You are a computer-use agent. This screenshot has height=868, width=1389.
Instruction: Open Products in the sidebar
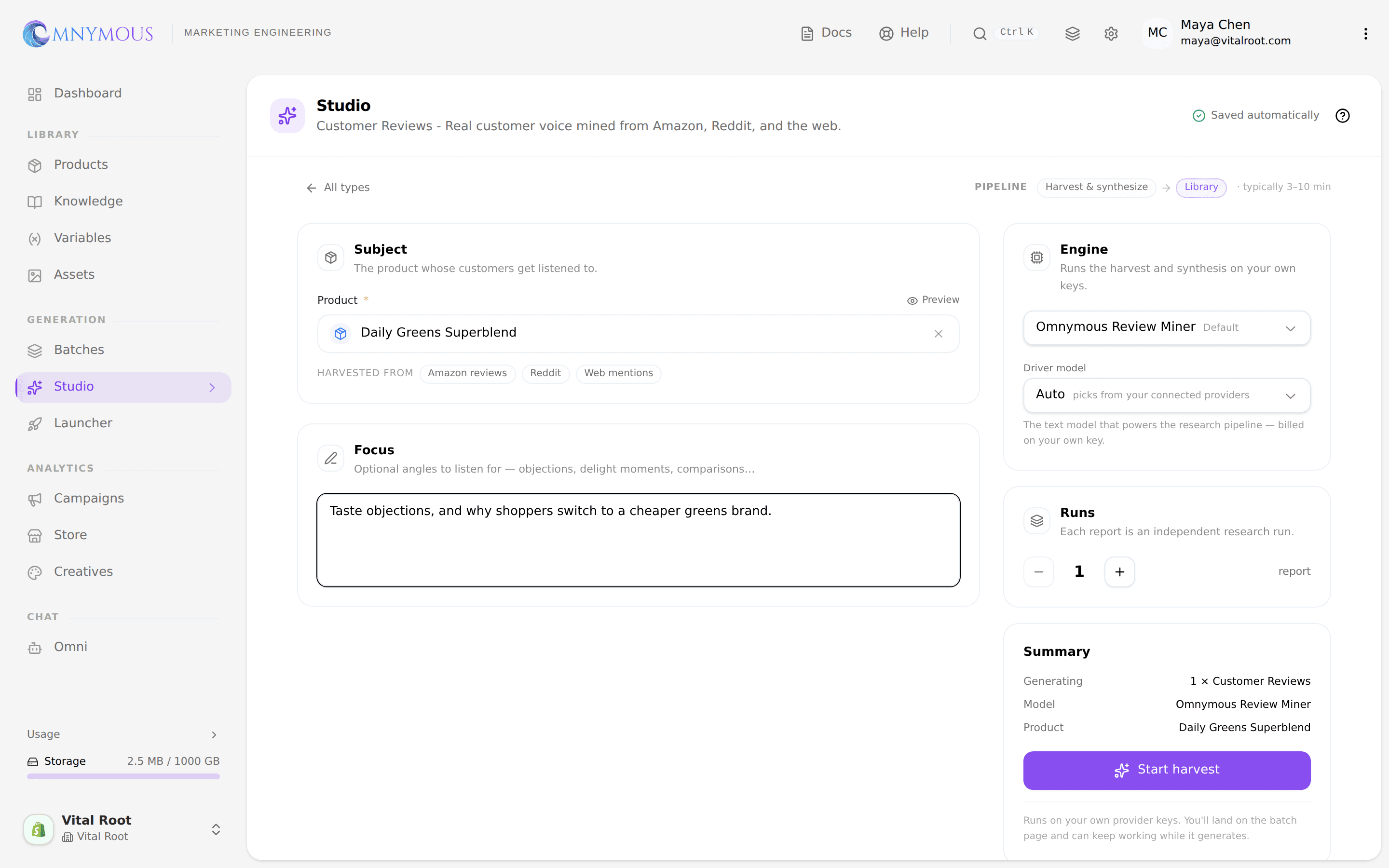pyautogui.click(x=123, y=165)
